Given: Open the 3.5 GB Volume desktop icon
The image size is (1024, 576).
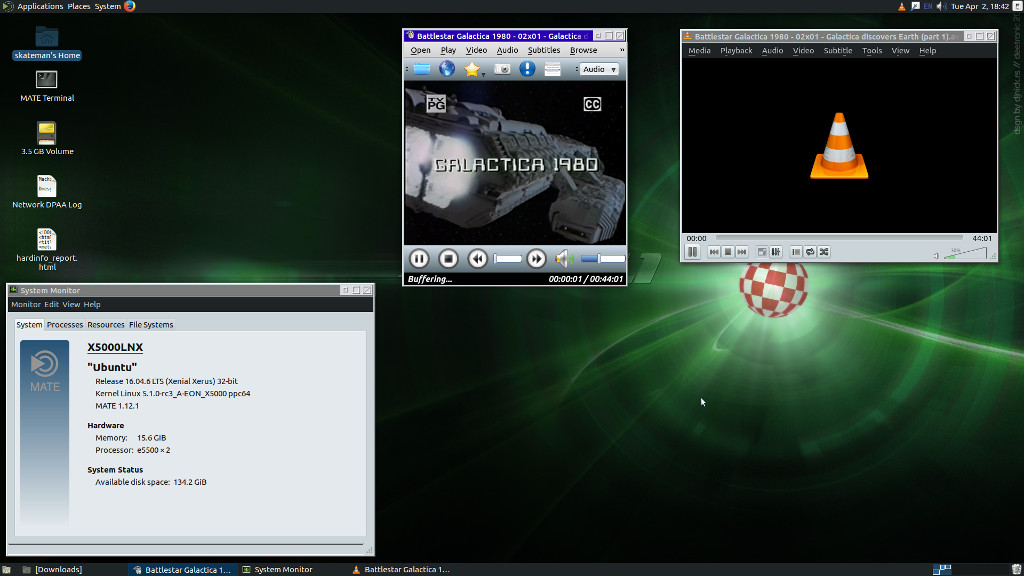Looking at the screenshot, I should click(x=47, y=138).
